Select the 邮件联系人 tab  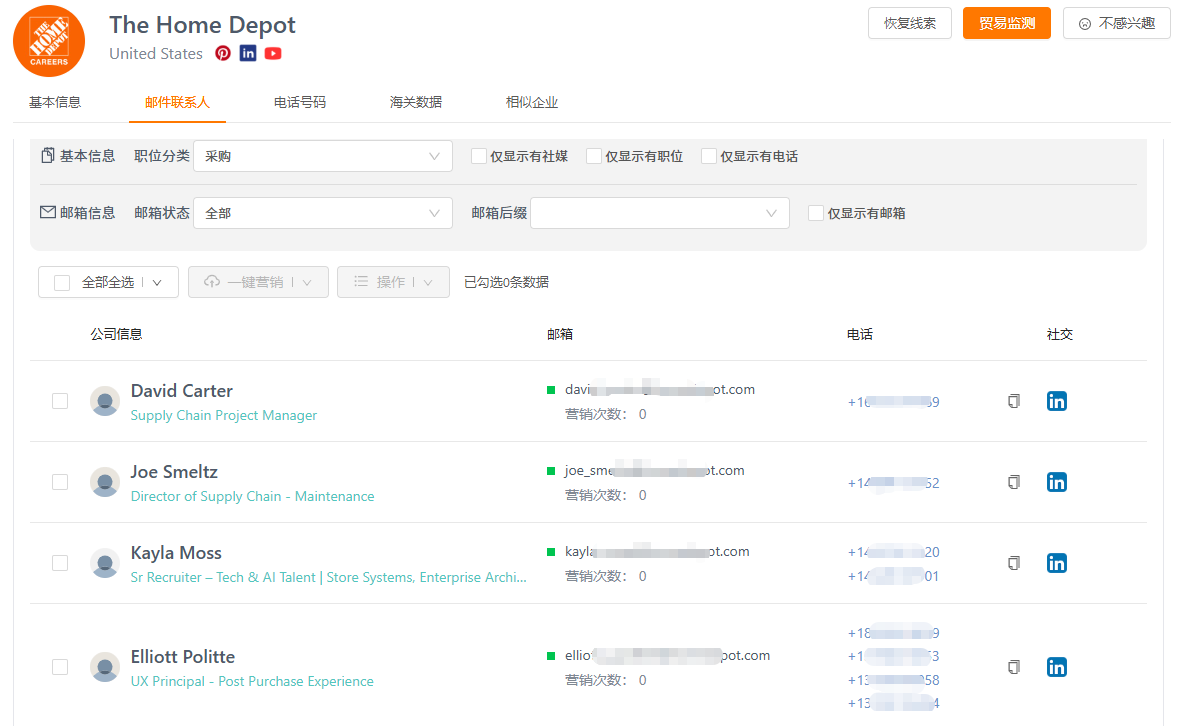(177, 102)
